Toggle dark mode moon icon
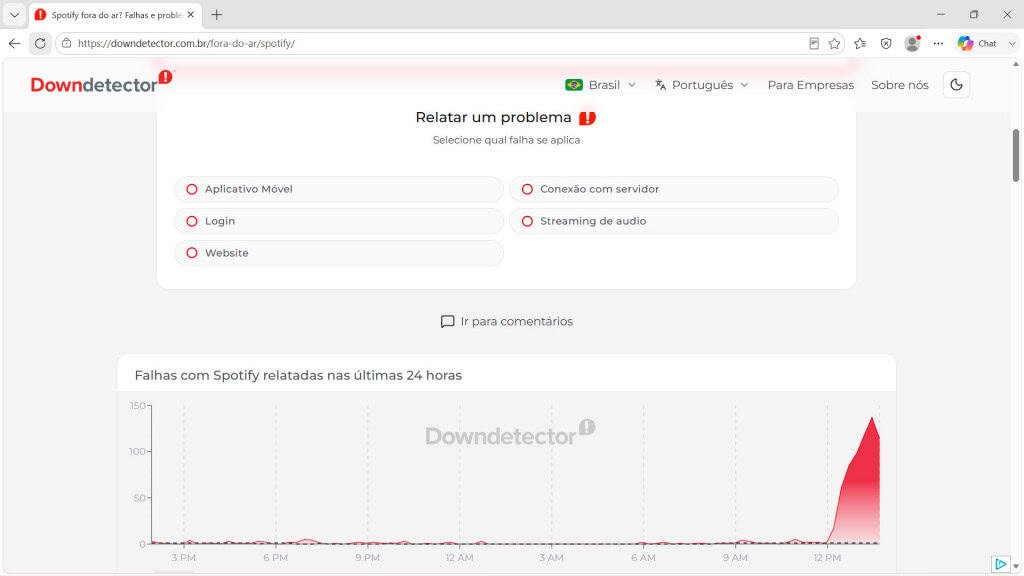Viewport: 1024px width, 576px height. pyautogui.click(x=956, y=85)
